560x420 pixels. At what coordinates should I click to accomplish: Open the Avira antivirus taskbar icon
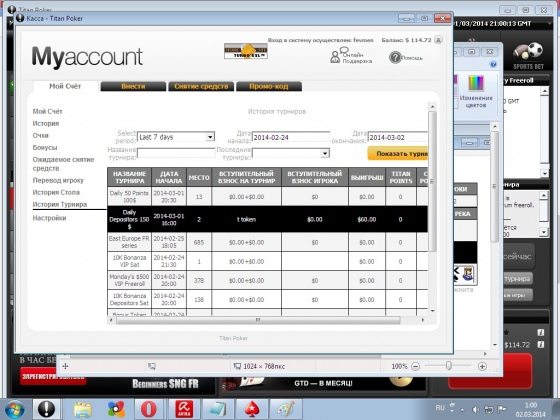click(x=184, y=409)
